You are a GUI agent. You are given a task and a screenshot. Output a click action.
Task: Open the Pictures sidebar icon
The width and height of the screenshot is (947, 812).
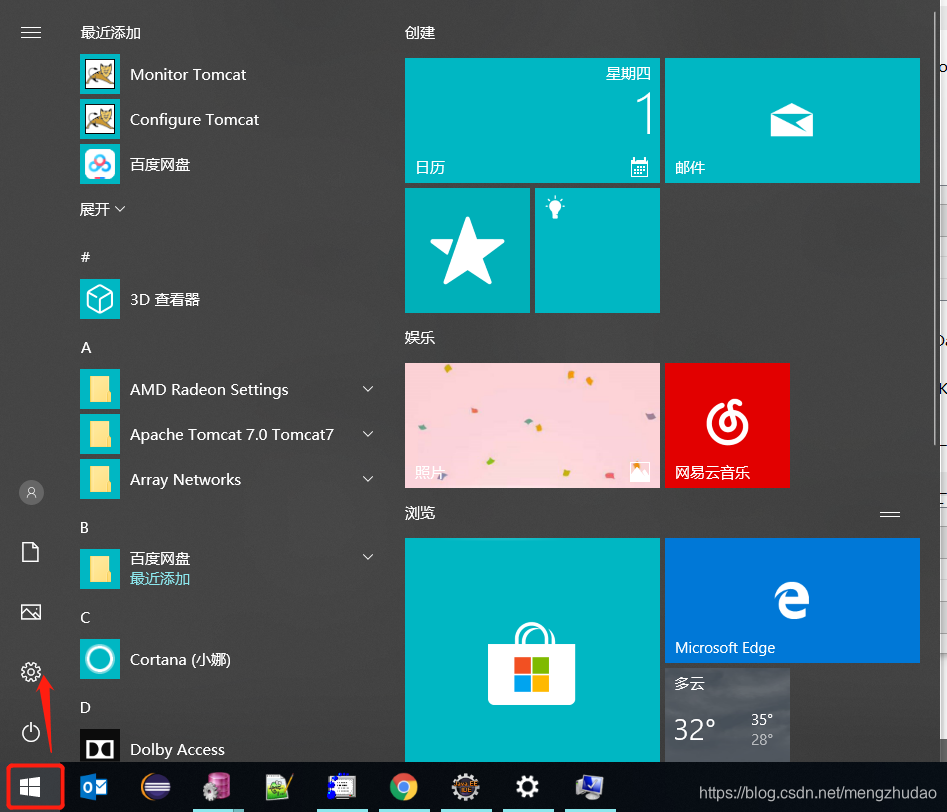tap(31, 612)
